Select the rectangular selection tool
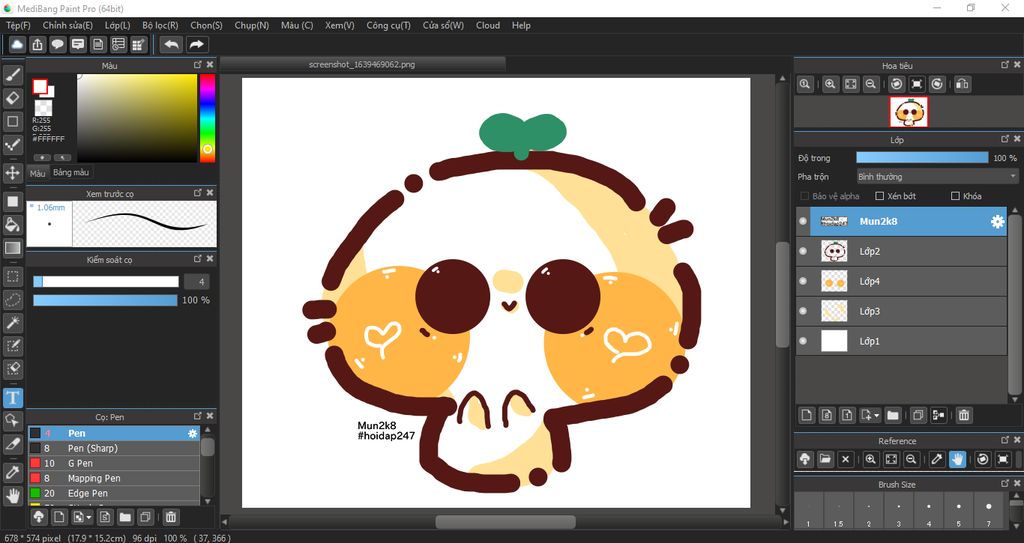The height and width of the screenshot is (543, 1024). tap(12, 276)
